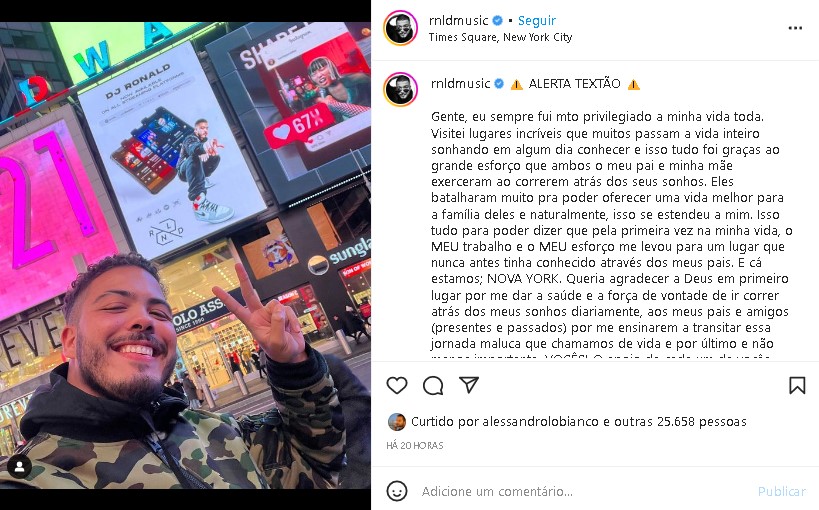Follow the account via Seguir
The image size is (819, 510).
point(536,20)
